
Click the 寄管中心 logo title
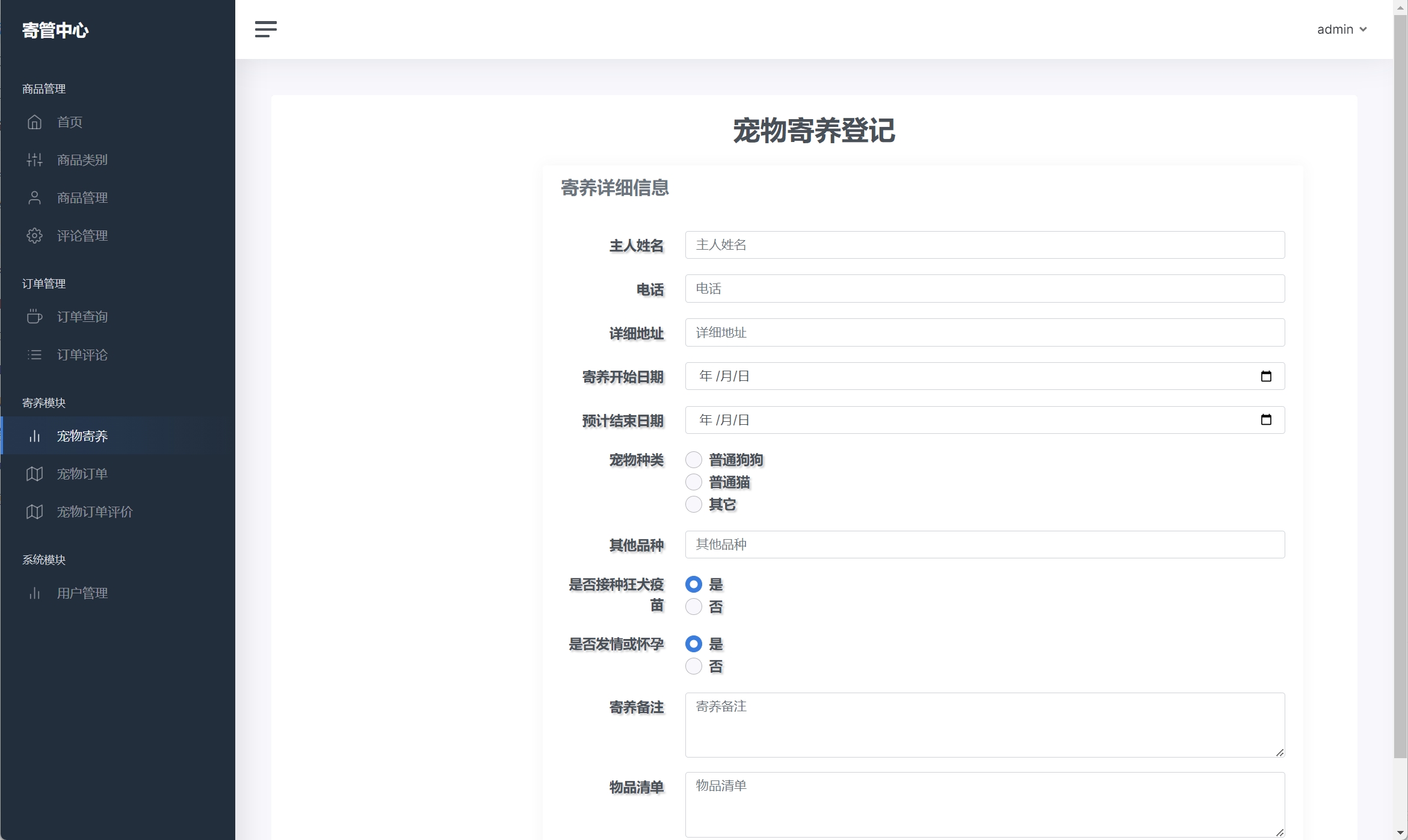click(55, 30)
